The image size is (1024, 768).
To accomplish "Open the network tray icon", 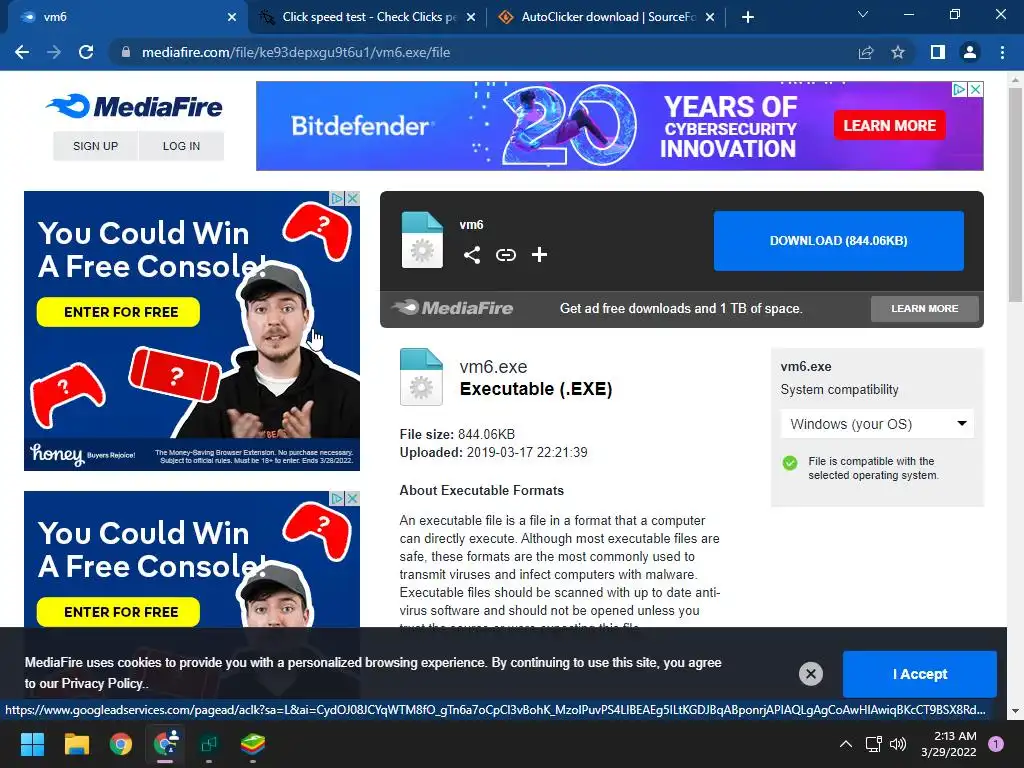I will click(x=873, y=744).
